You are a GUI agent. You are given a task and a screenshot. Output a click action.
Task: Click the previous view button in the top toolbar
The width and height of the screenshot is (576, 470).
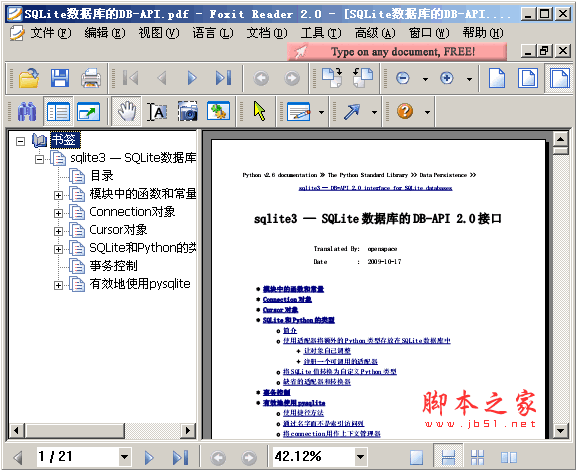click(x=261, y=78)
